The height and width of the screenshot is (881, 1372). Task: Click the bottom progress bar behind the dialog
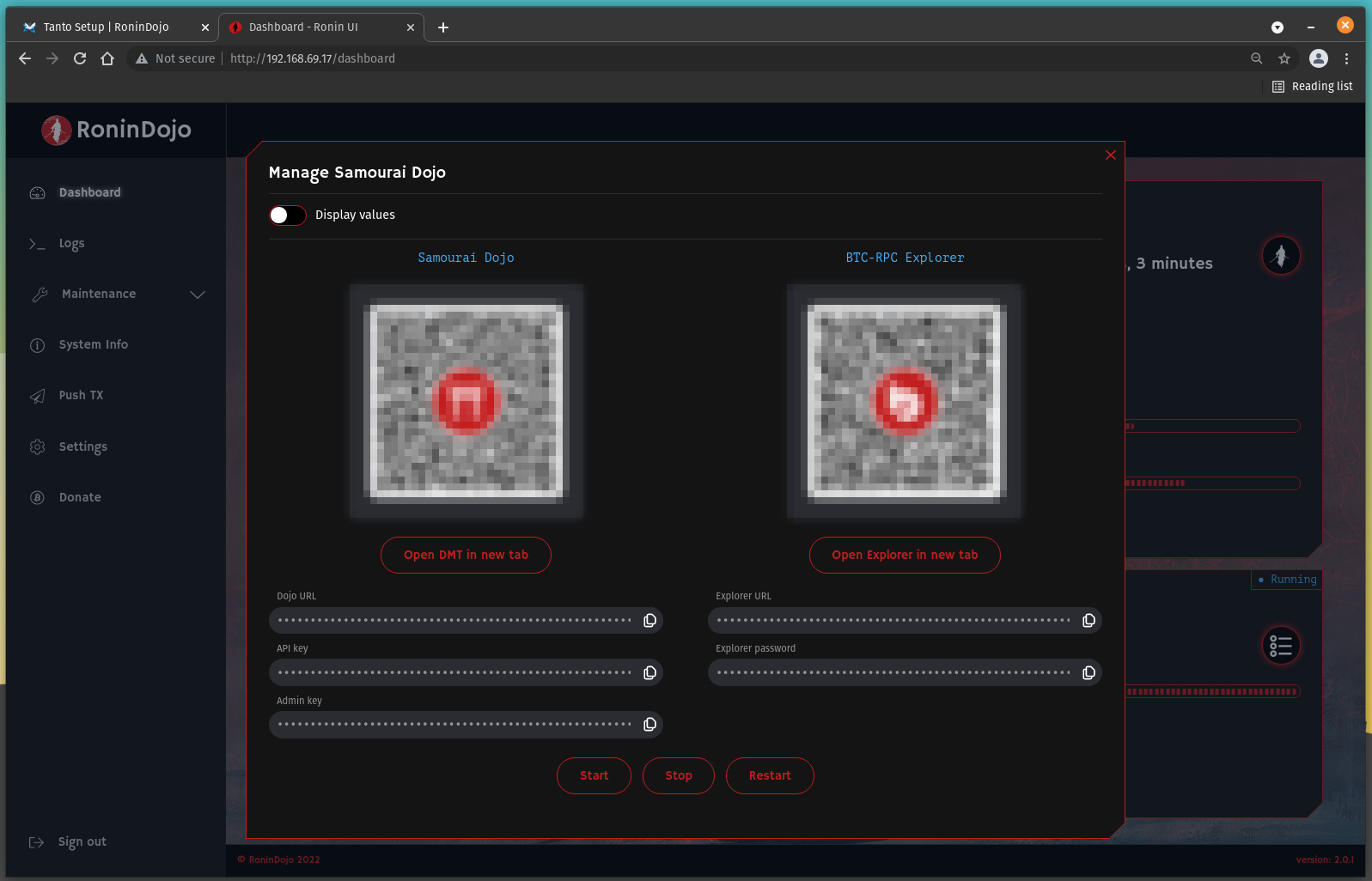(x=1212, y=691)
